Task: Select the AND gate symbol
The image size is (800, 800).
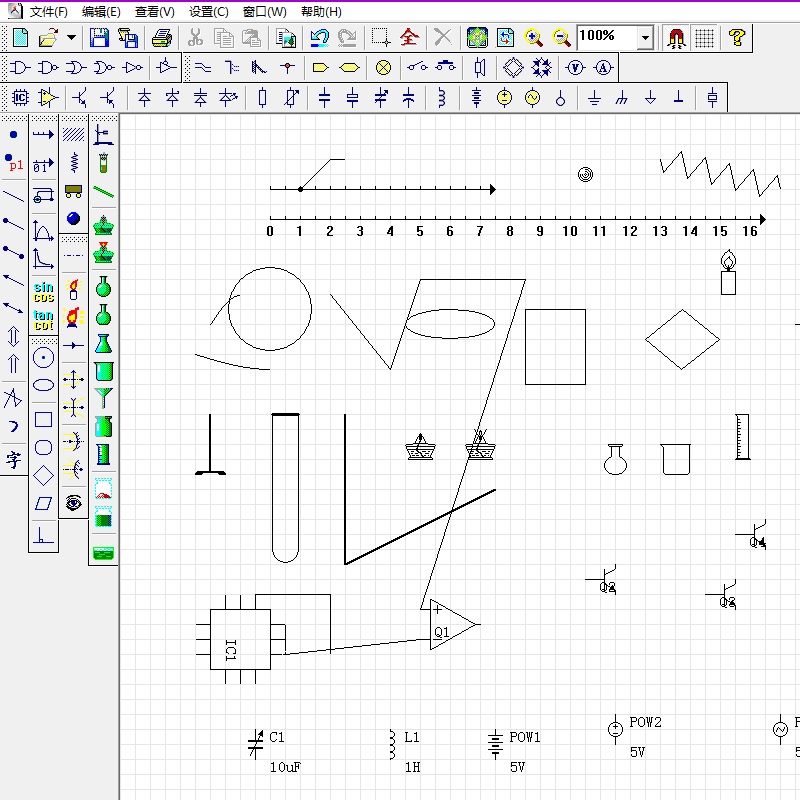Action: coord(20,67)
